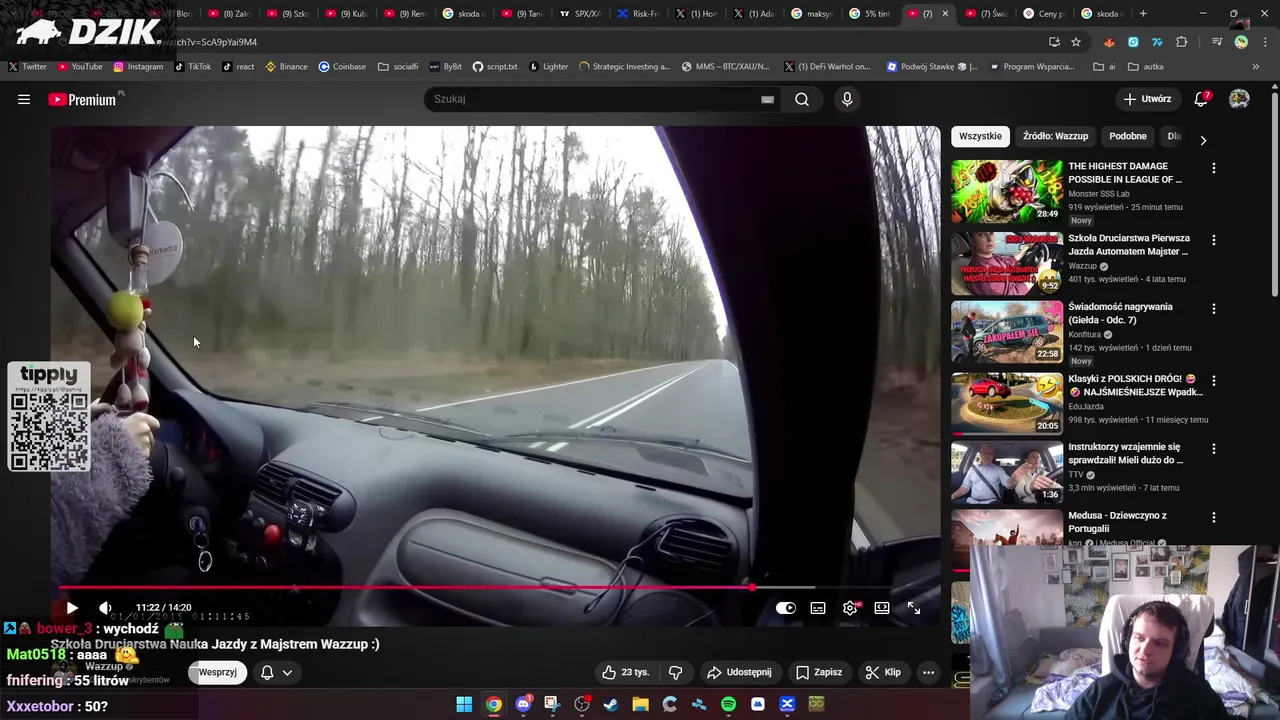Open the Binance bookmark
1280x720 pixels.
coord(286,67)
